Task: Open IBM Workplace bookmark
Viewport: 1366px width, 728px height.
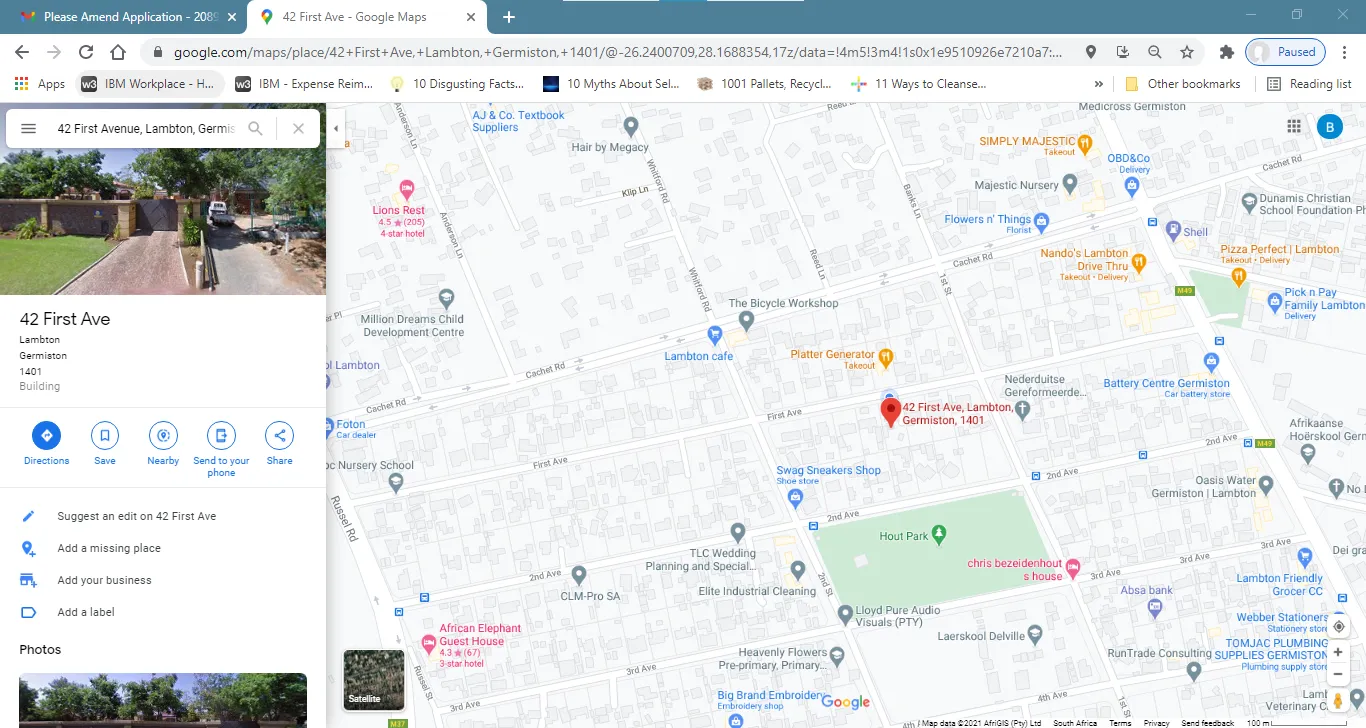Action: 148,84
